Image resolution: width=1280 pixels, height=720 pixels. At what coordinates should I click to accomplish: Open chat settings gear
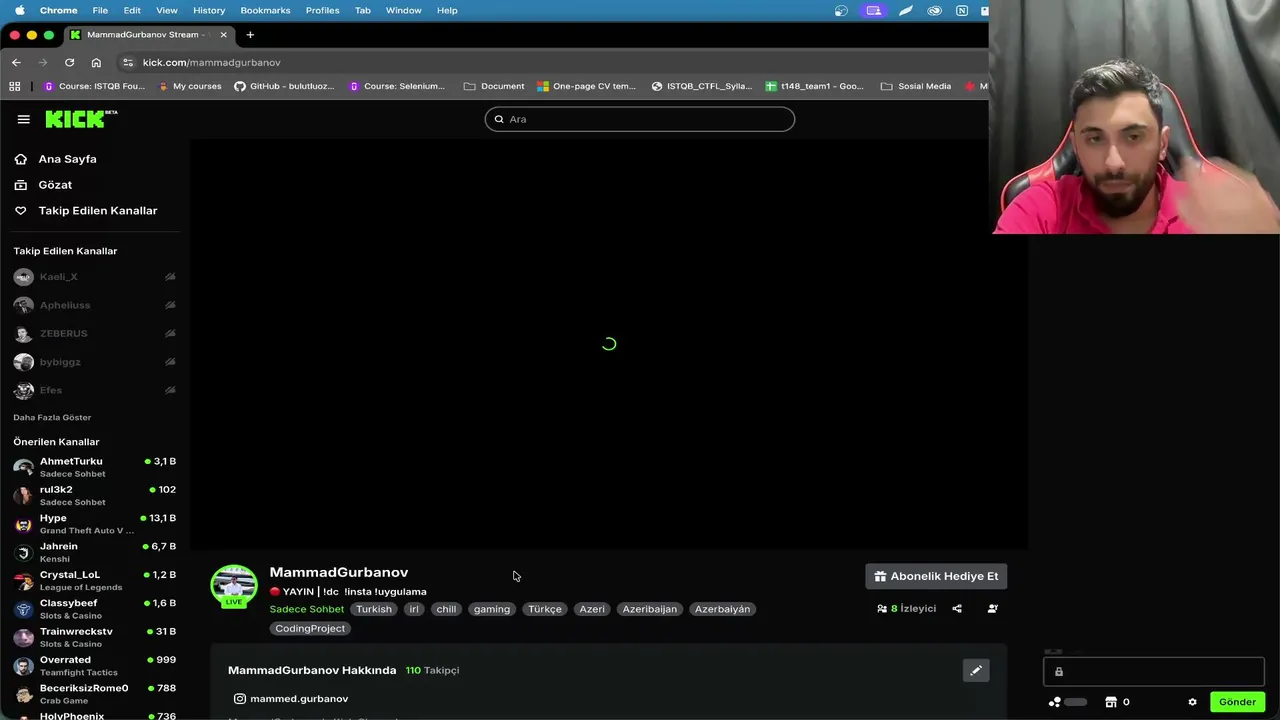(x=1192, y=702)
